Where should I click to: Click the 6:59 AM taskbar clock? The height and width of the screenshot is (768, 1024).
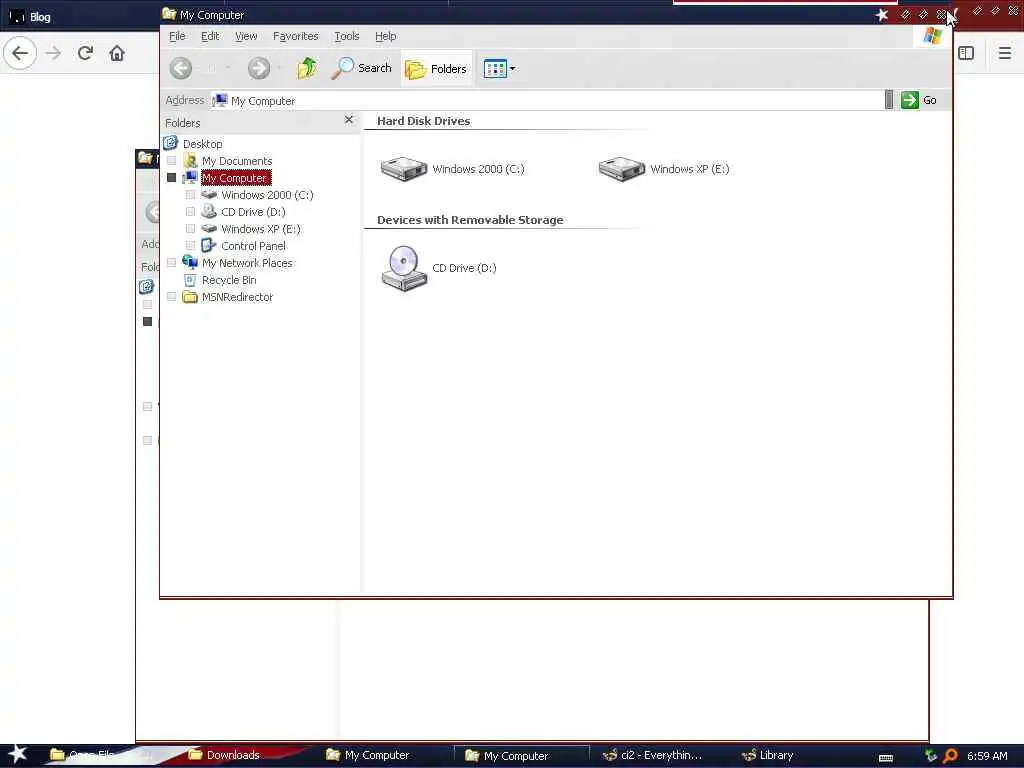(987, 756)
